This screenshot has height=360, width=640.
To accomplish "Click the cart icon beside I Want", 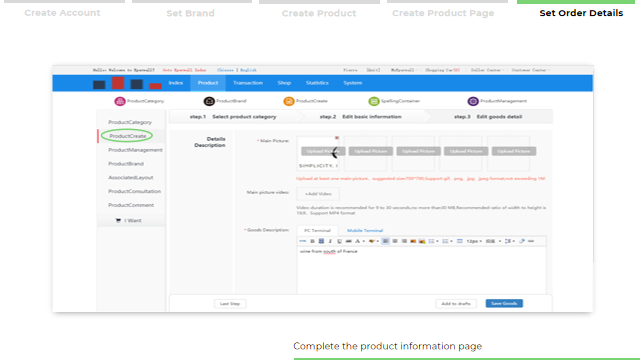I will 118,220.
